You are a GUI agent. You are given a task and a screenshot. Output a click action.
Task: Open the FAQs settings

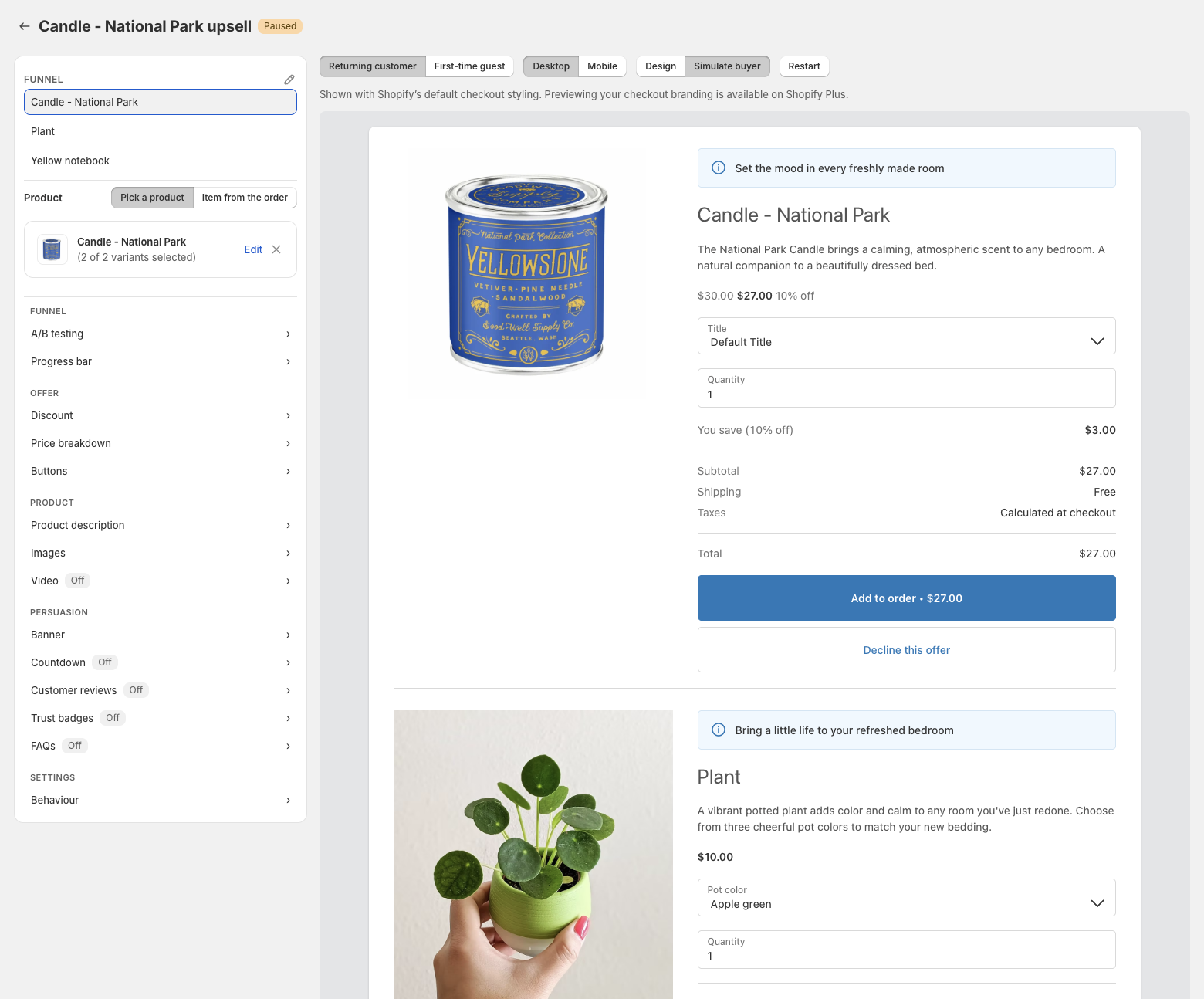[161, 746]
